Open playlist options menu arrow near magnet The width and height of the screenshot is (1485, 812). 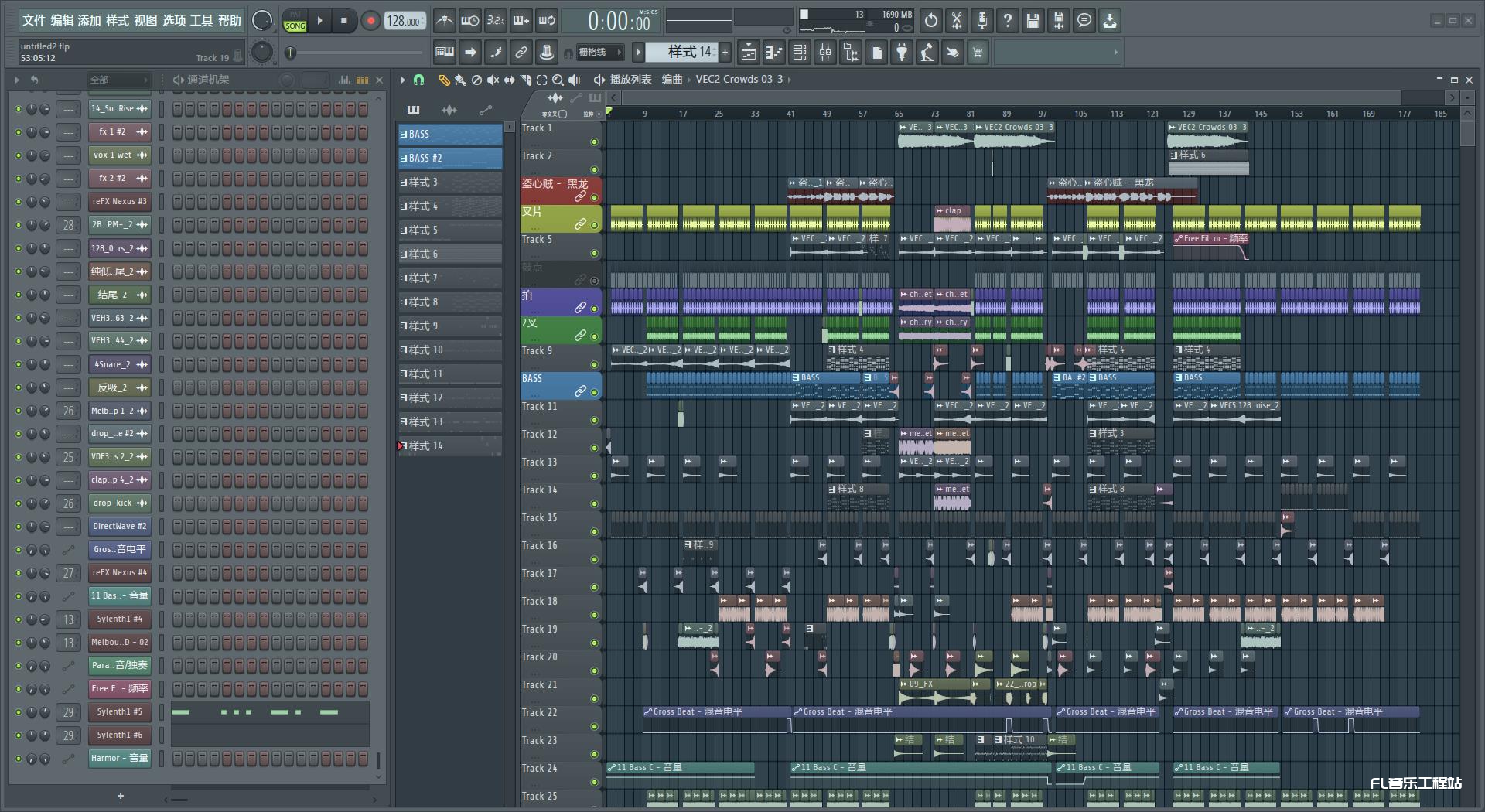tap(402, 80)
